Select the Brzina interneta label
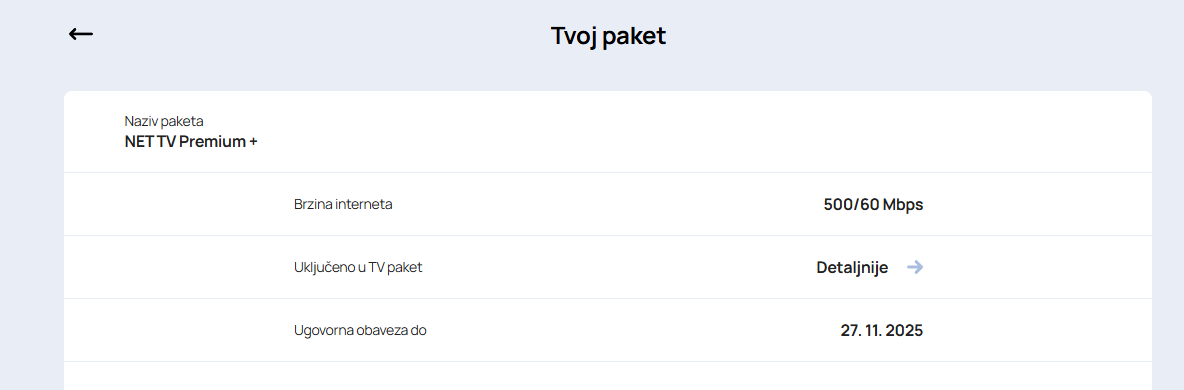 point(343,204)
